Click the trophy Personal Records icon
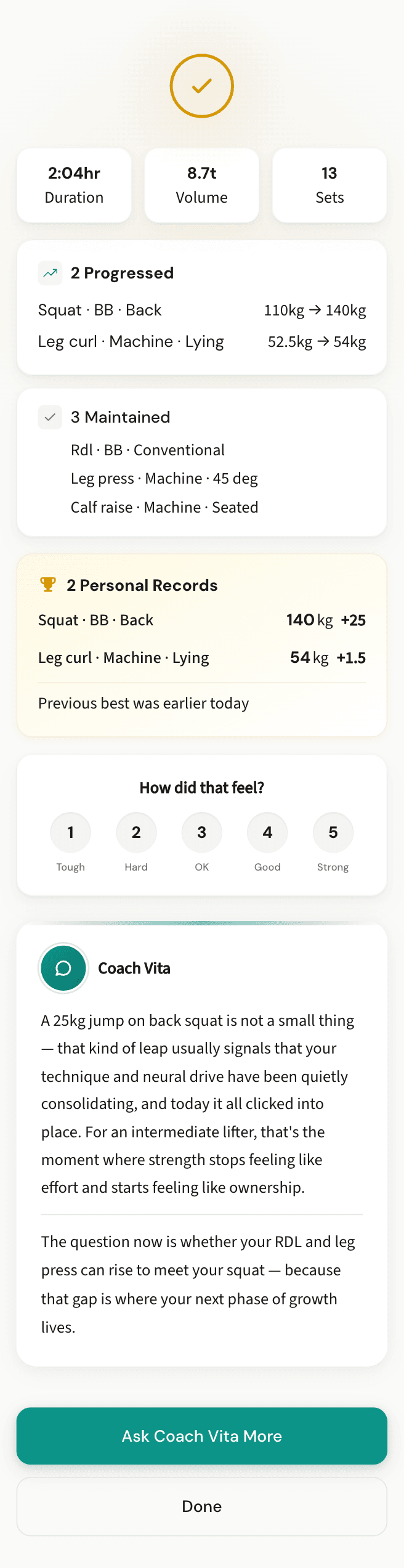Viewport: 404px width, 1568px height. pyautogui.click(x=49, y=584)
